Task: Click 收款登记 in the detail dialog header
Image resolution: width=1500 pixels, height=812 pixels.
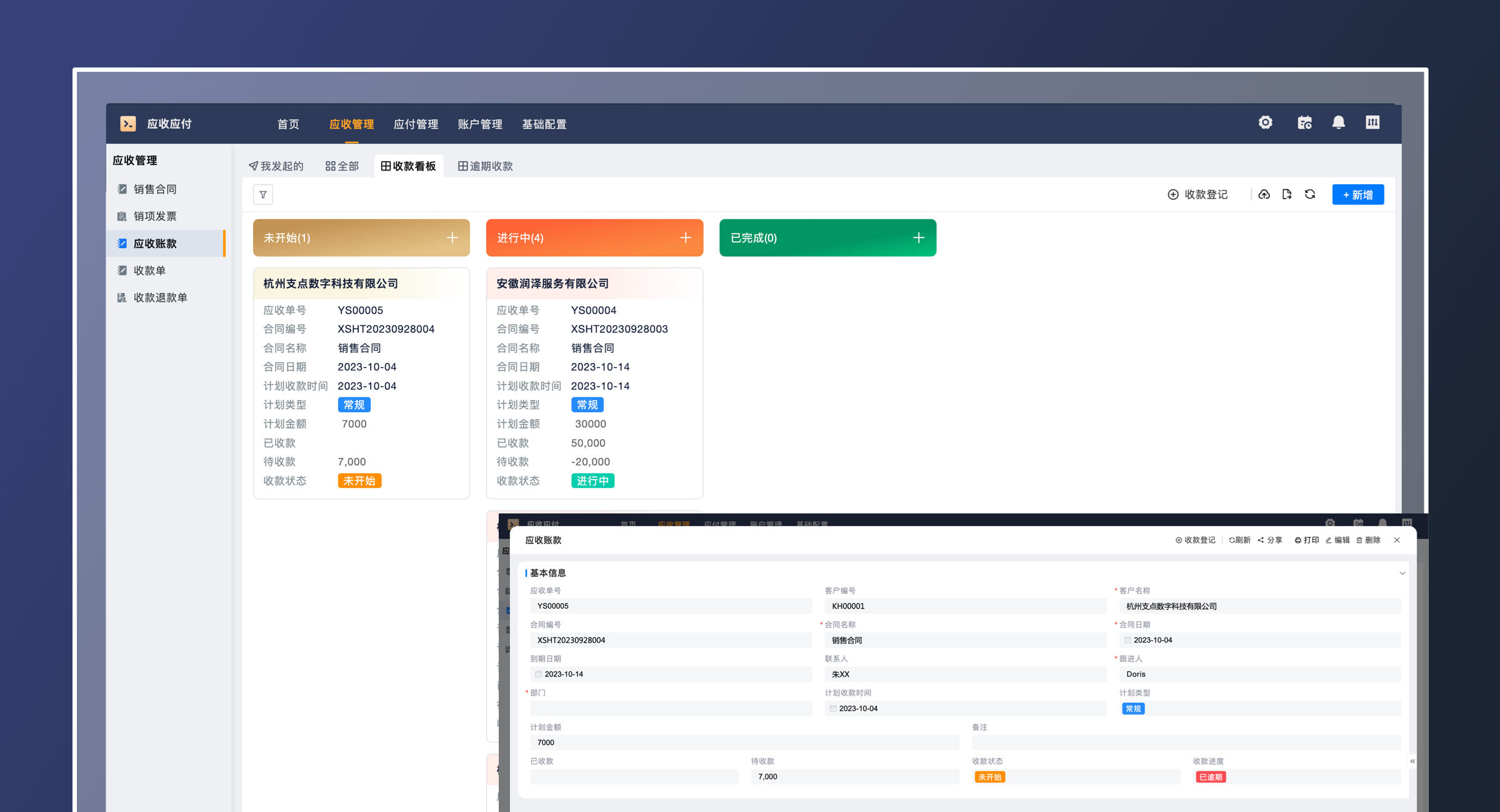Action: coord(1195,540)
